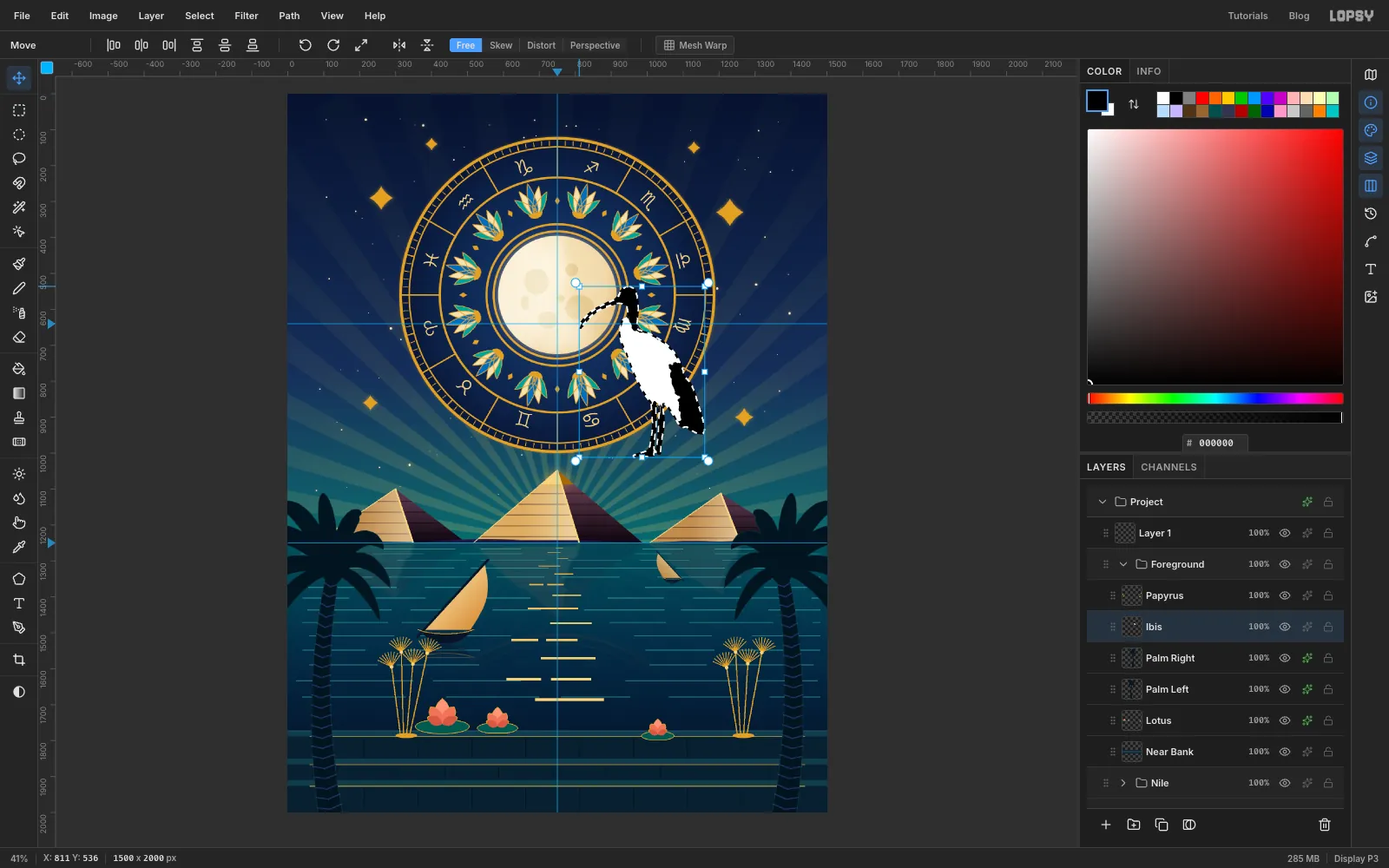
Task: Hide the Ibis layer
Action: click(1285, 627)
